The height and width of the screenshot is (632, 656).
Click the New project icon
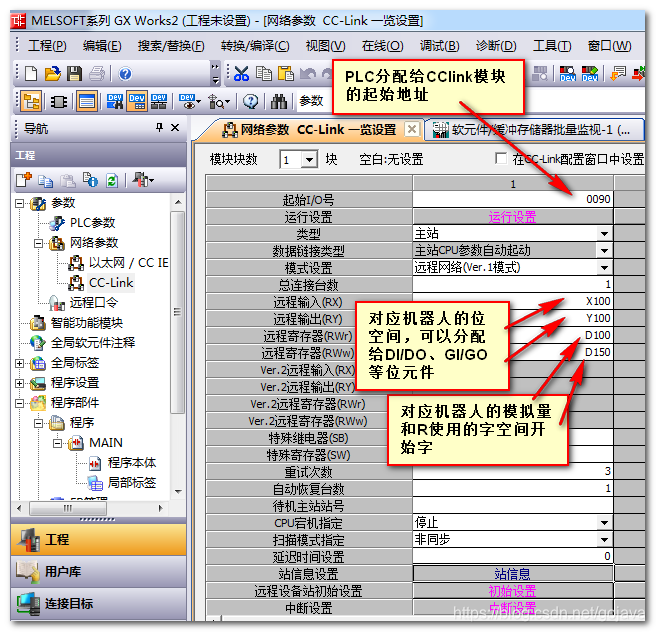coord(31,74)
